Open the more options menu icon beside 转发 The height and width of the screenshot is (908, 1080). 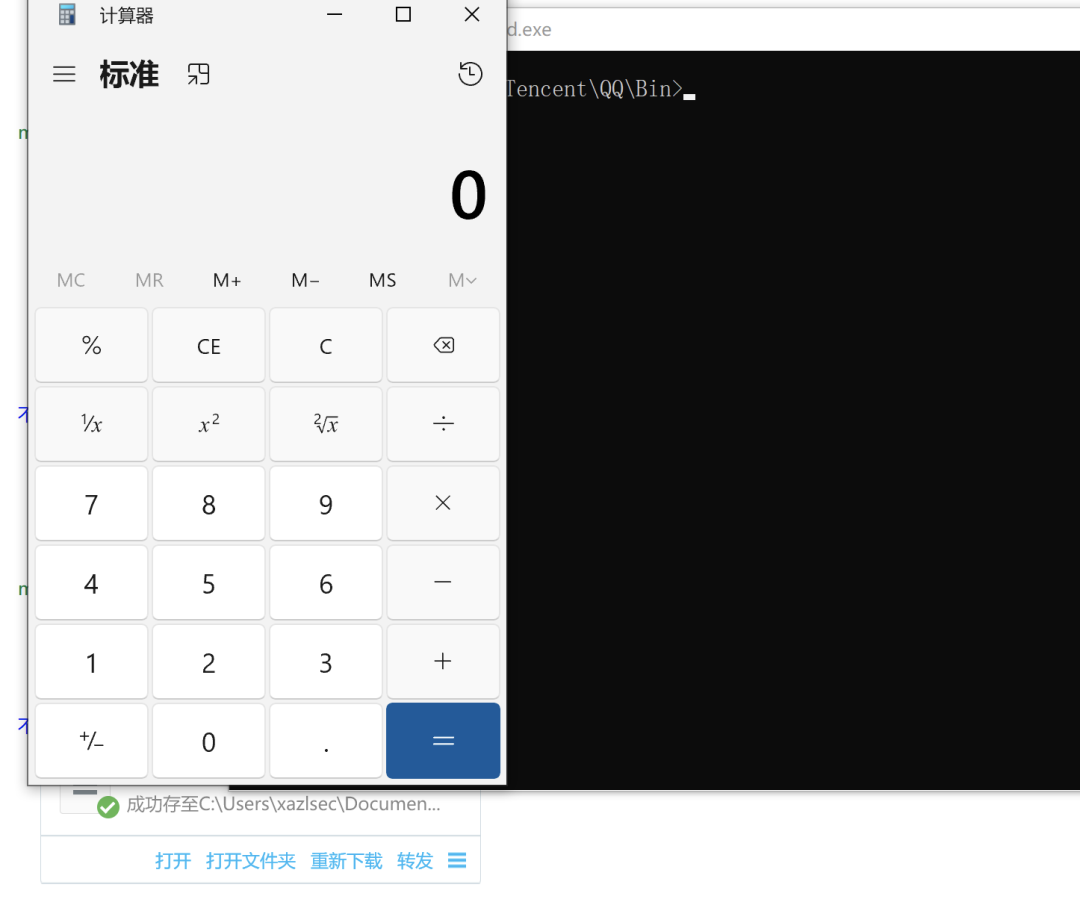[457, 860]
